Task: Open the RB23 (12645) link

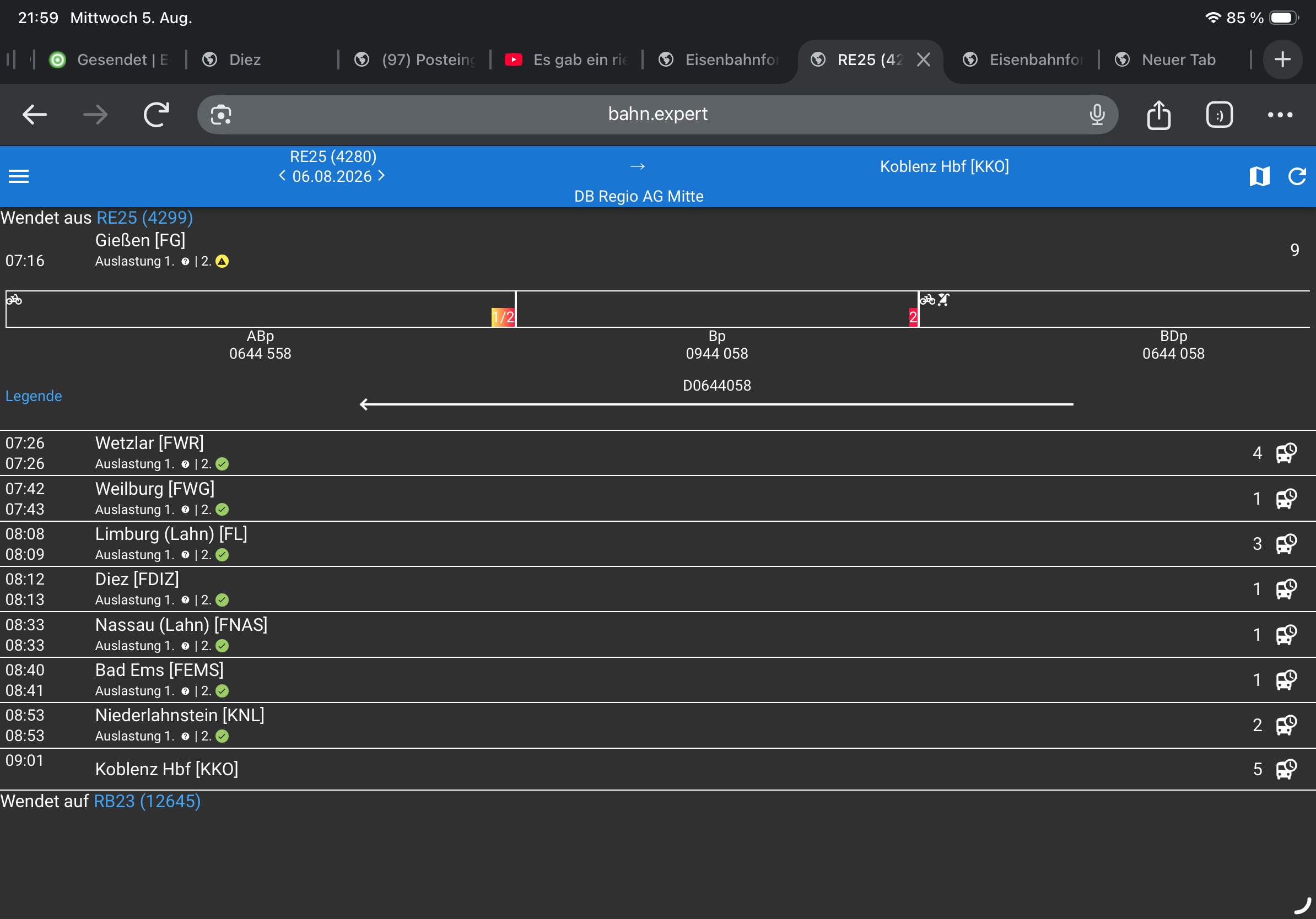Action: [x=147, y=801]
